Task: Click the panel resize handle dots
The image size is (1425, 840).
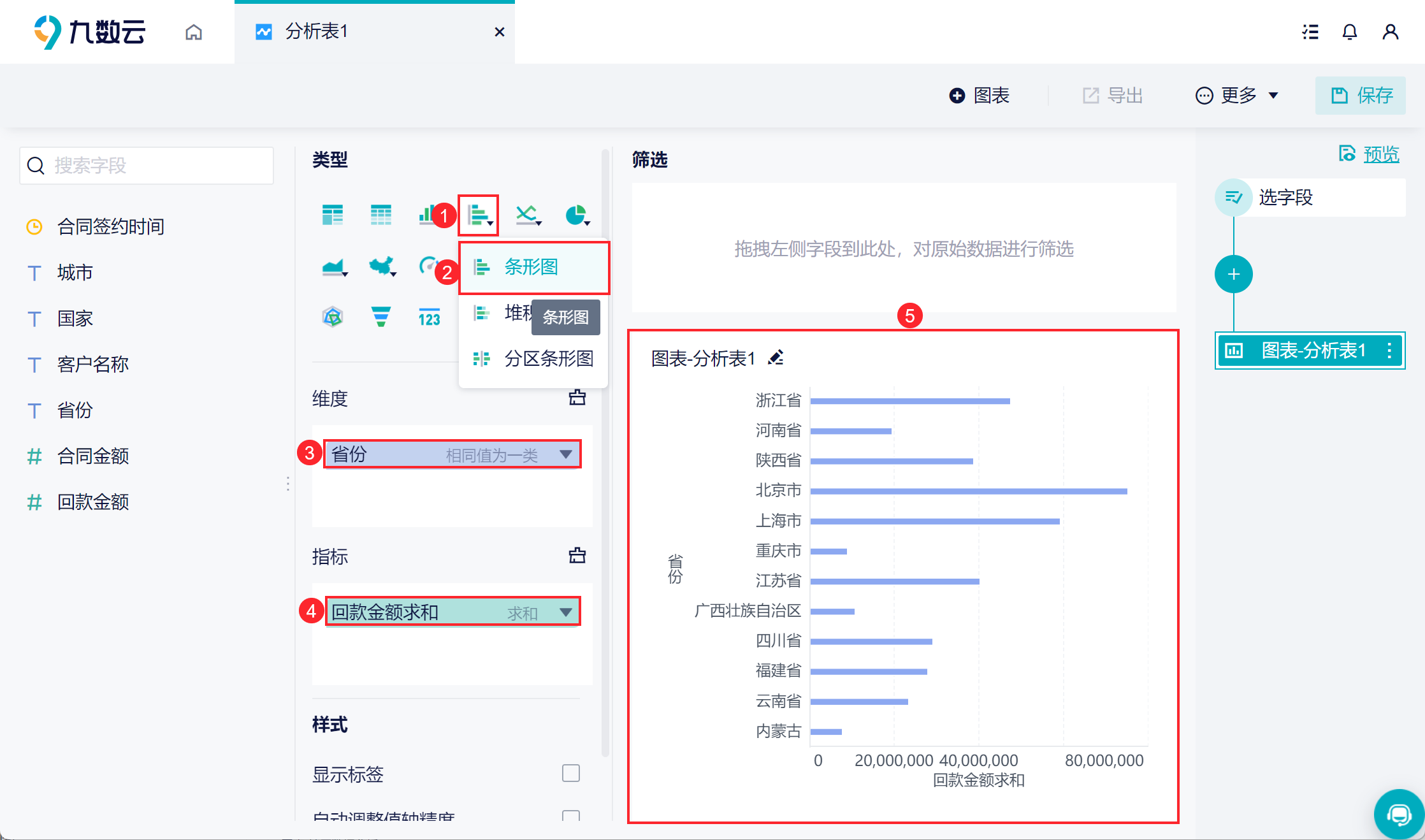Action: (288, 484)
